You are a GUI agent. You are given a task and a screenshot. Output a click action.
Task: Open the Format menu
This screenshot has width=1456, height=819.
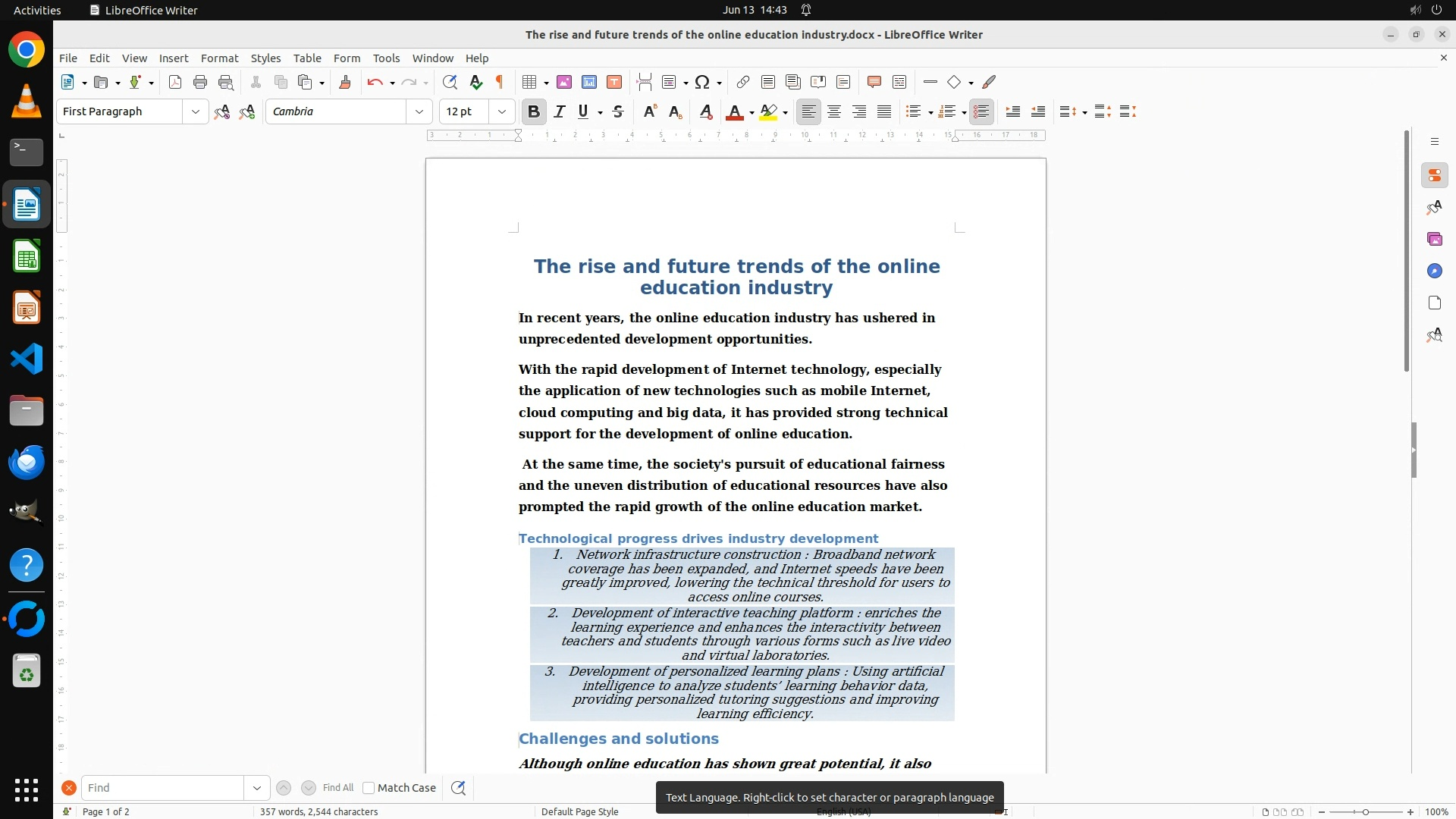(x=219, y=58)
